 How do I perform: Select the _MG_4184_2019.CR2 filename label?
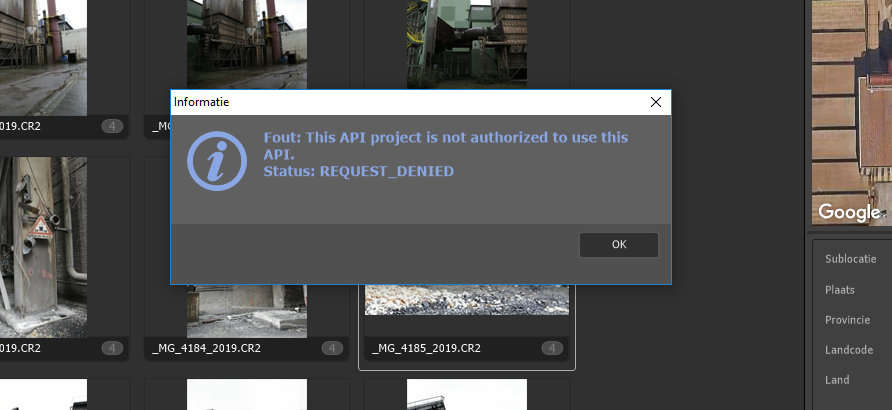coord(207,348)
